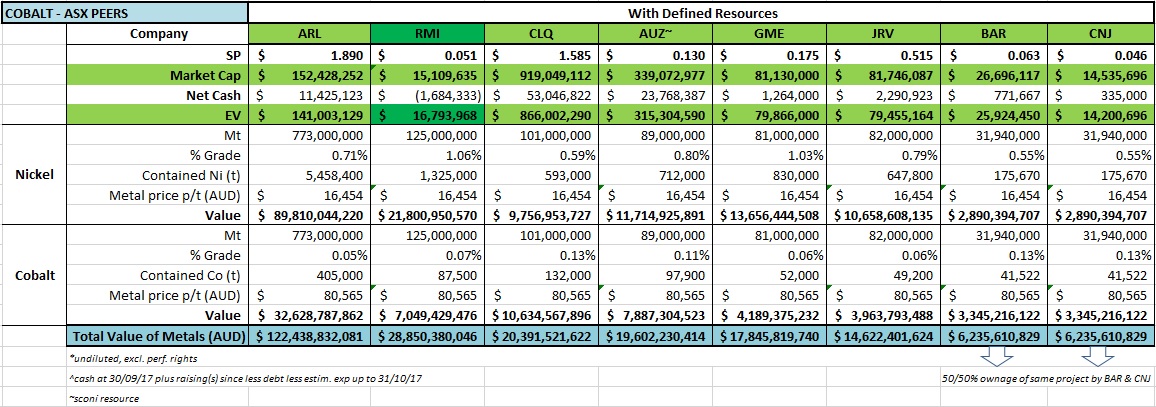Select the GME column header
The image size is (1156, 407).
point(770,34)
